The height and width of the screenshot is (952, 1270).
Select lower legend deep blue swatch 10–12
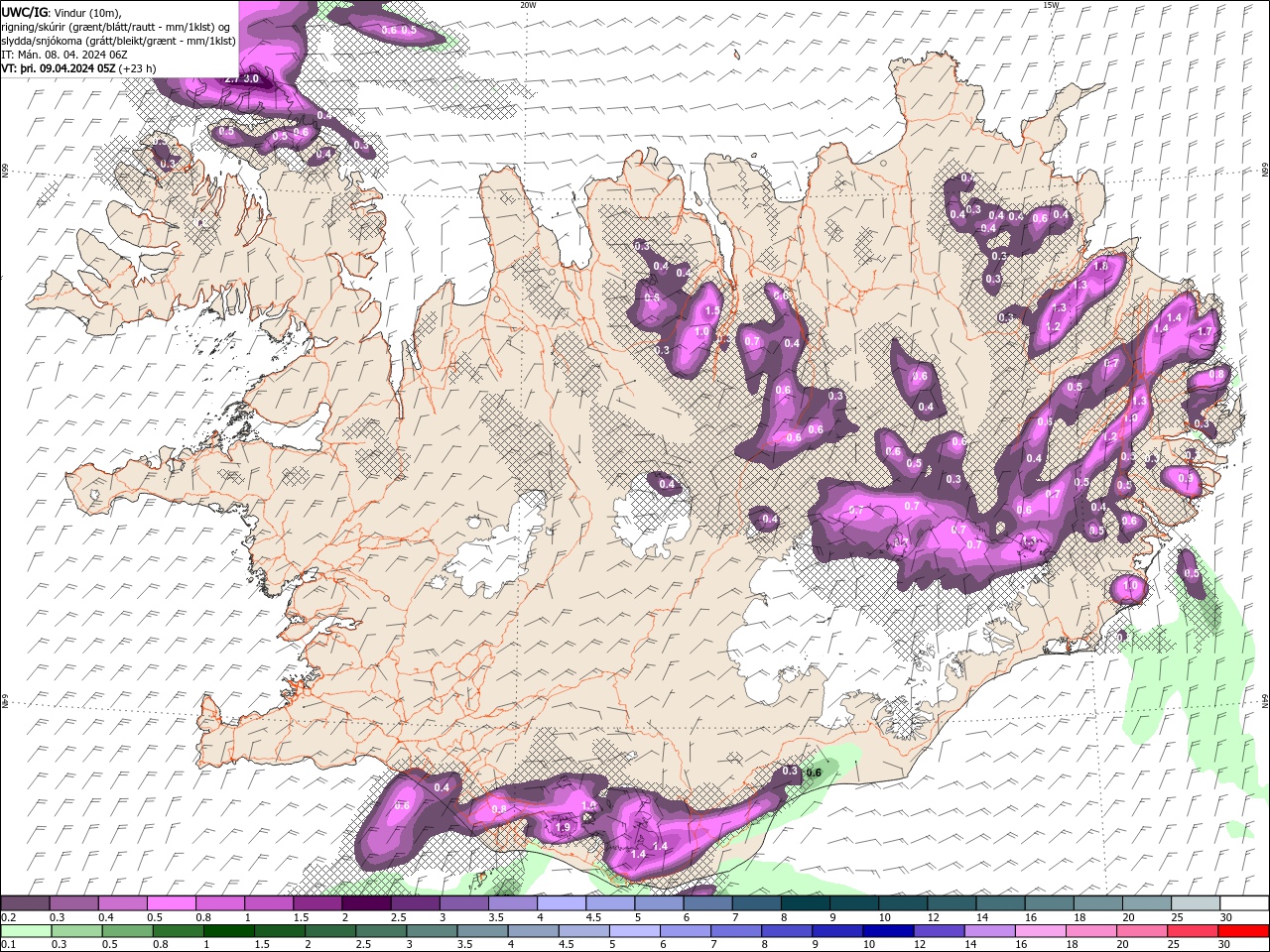point(888,931)
